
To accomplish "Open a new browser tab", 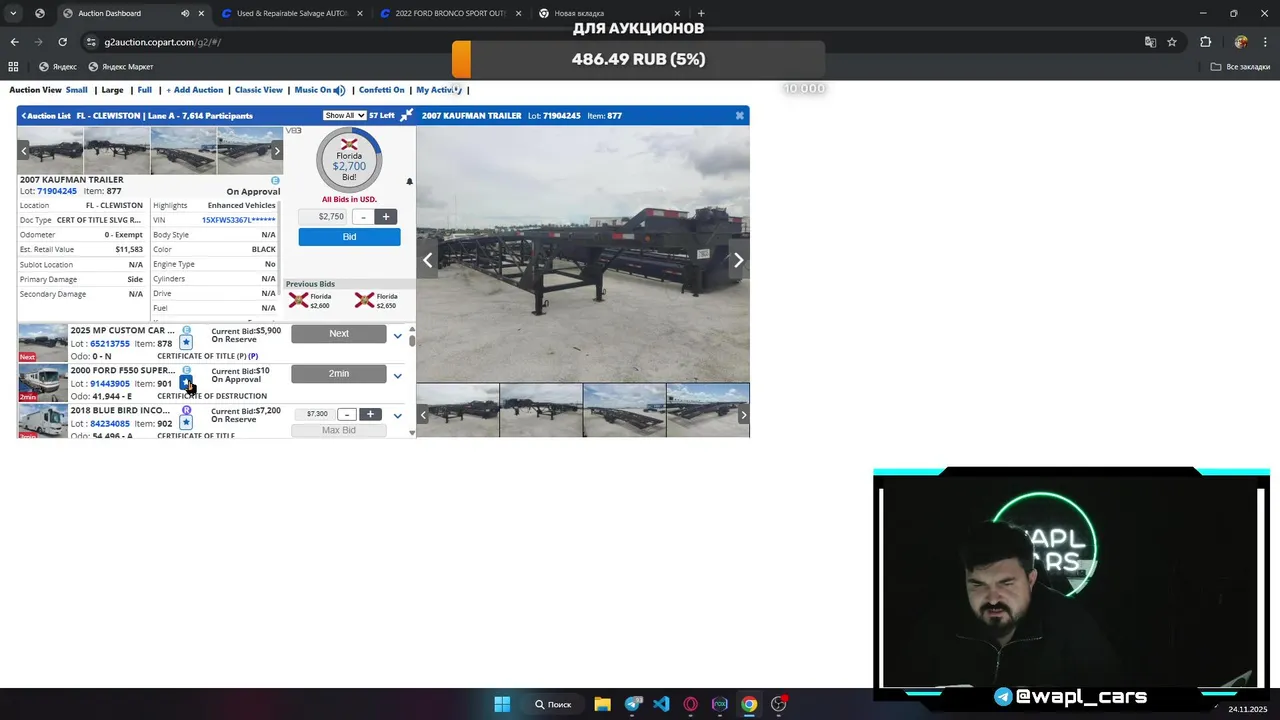I will tap(701, 14).
